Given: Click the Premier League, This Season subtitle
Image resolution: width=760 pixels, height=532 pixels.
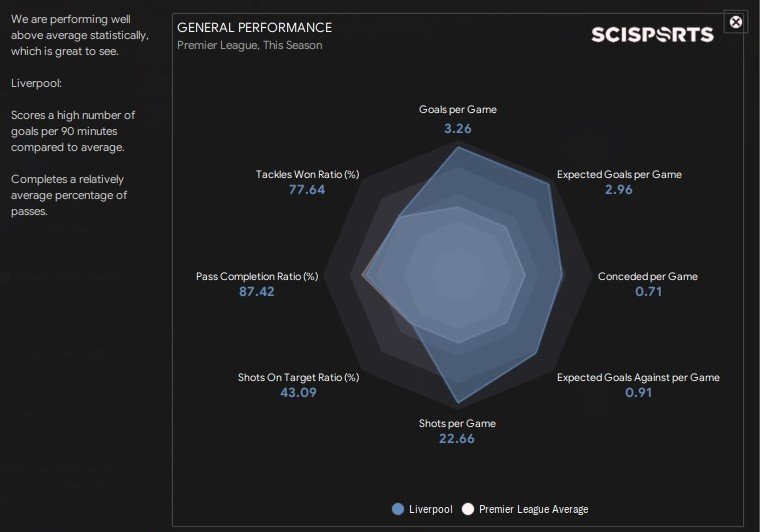Looking at the screenshot, I should pyautogui.click(x=250, y=45).
